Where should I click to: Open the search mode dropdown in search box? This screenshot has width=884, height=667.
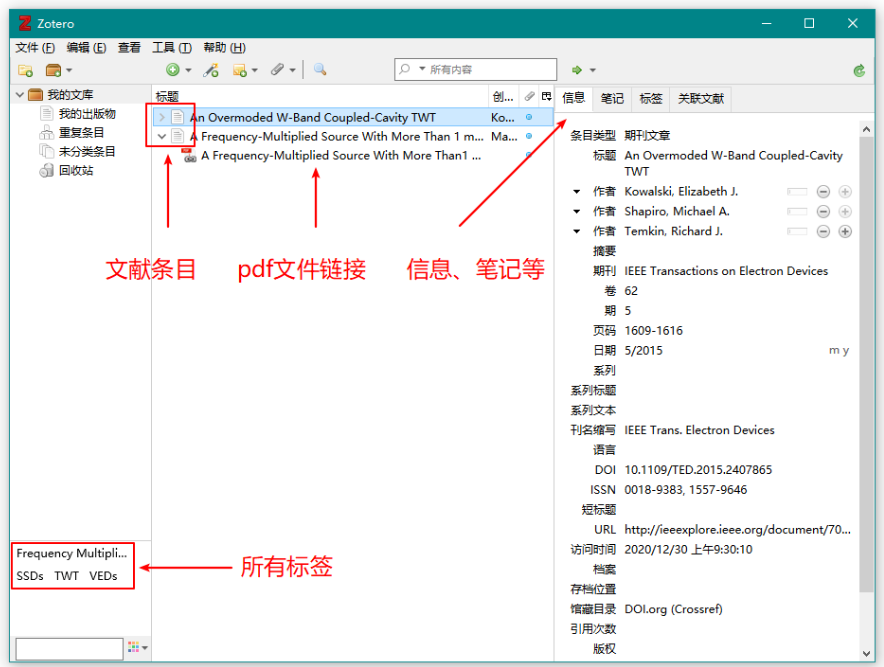click(x=422, y=69)
